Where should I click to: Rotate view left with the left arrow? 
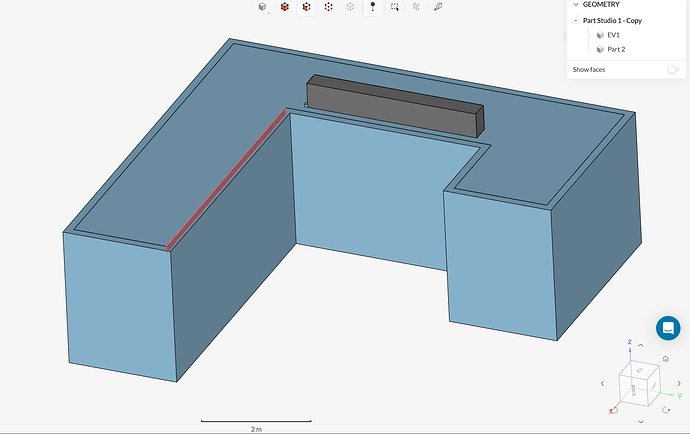(x=602, y=383)
